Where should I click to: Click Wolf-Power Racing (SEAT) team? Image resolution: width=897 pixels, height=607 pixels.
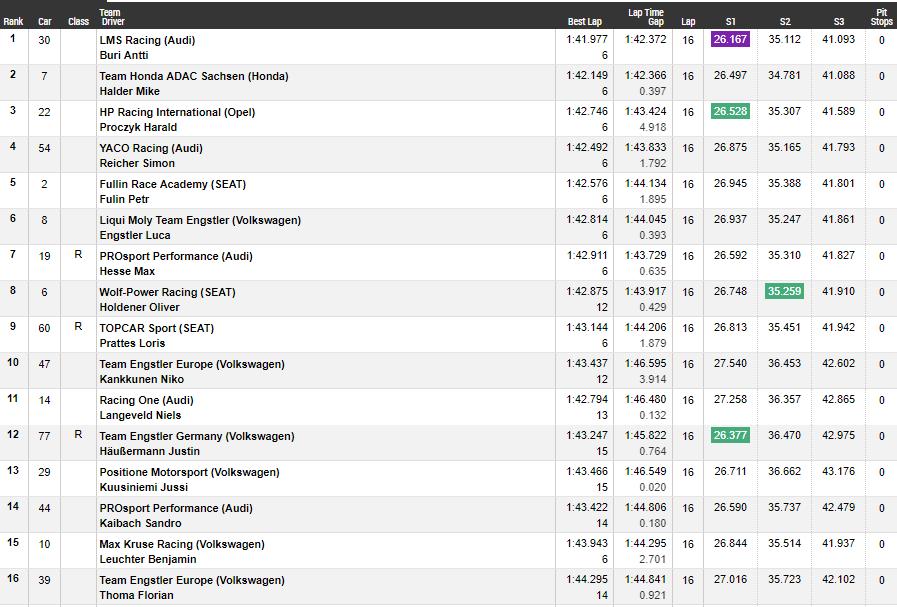point(168,292)
